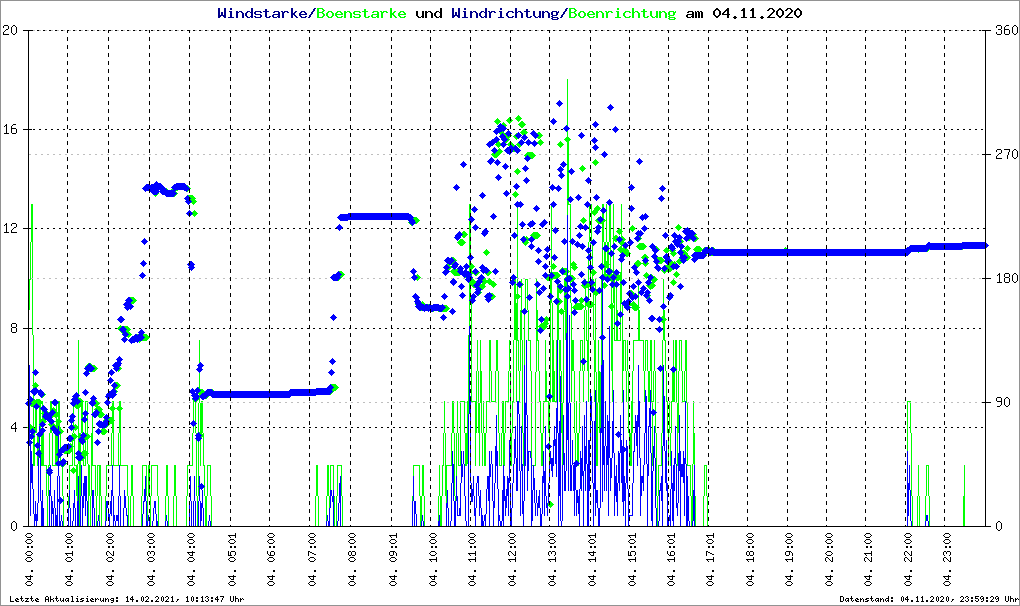
Task: Click right axis value 180
Action: click(x=1006, y=278)
